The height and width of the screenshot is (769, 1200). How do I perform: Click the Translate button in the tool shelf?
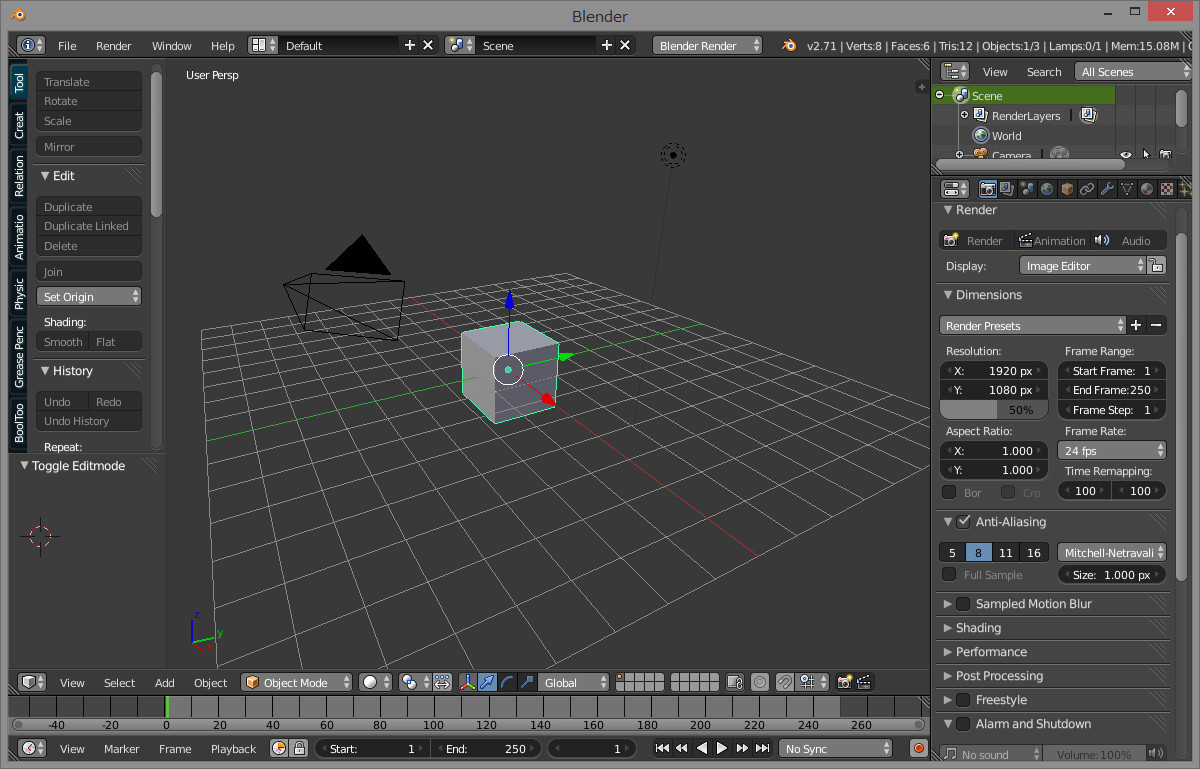point(89,82)
